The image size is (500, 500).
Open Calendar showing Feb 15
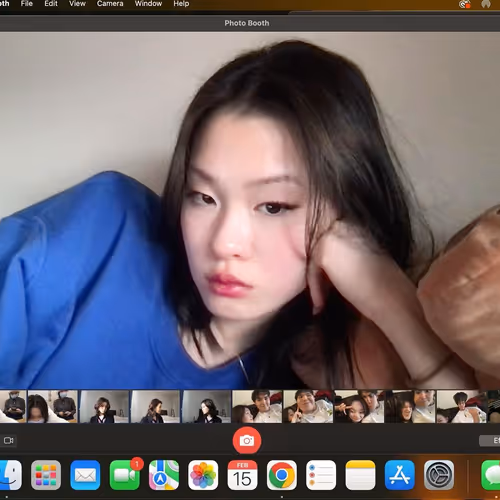coord(242,475)
